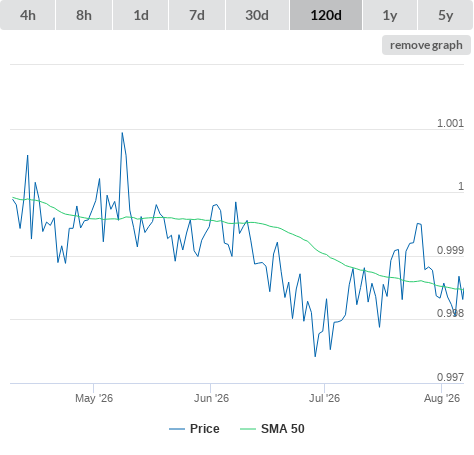The image size is (474, 455).
Task: Select the 4h time range tab
Action: 28,15
